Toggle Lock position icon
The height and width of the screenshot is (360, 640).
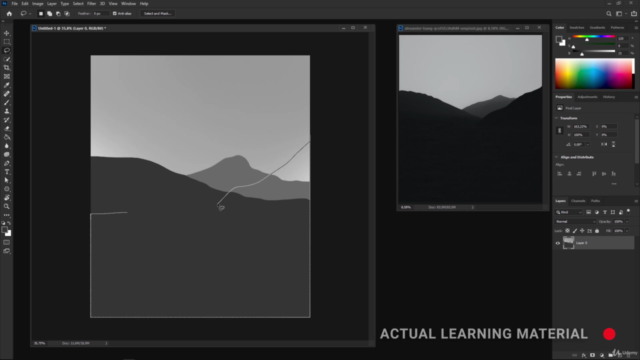(582, 231)
